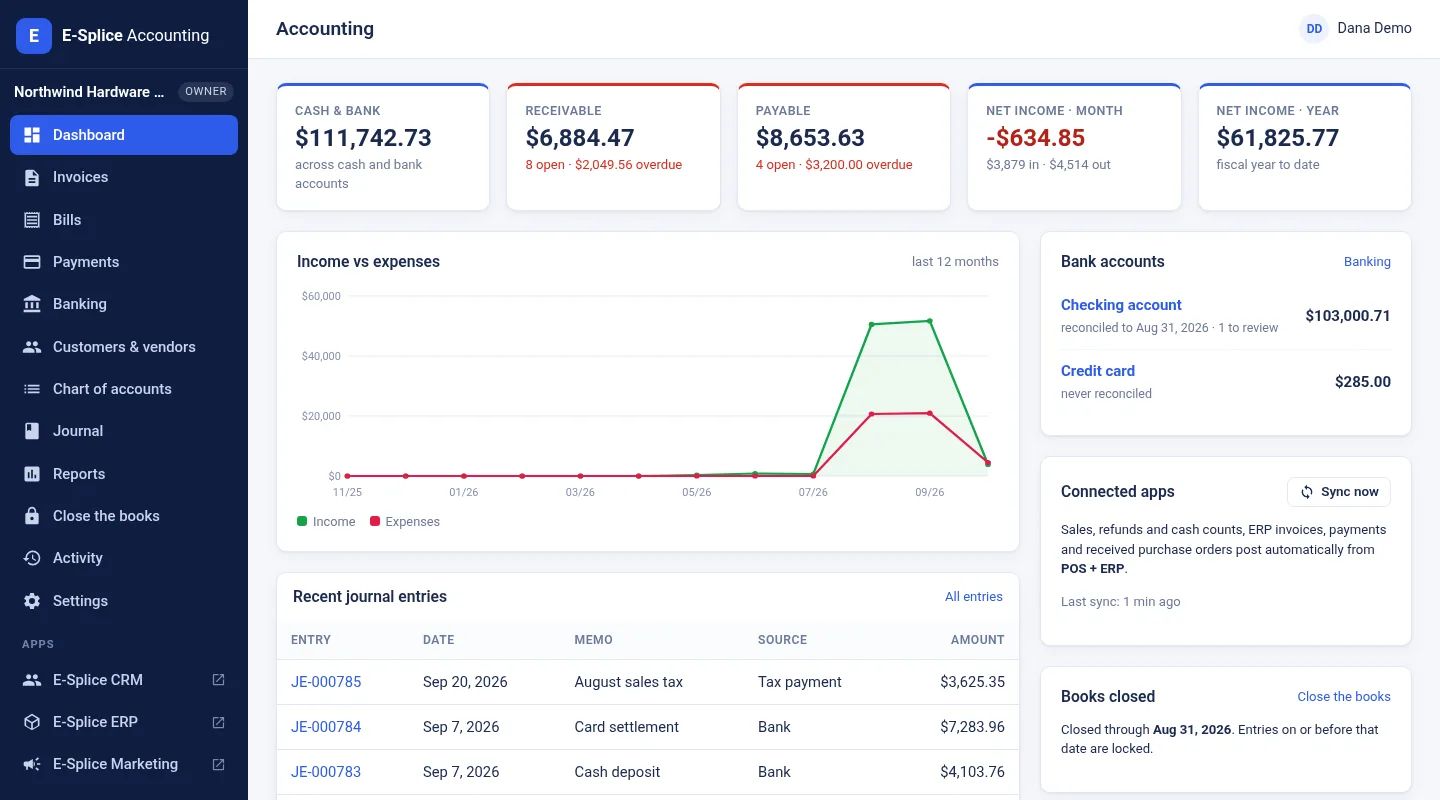Viewport: 1440px width, 800px height.
Task: Click the Sync now button
Action: (1339, 492)
